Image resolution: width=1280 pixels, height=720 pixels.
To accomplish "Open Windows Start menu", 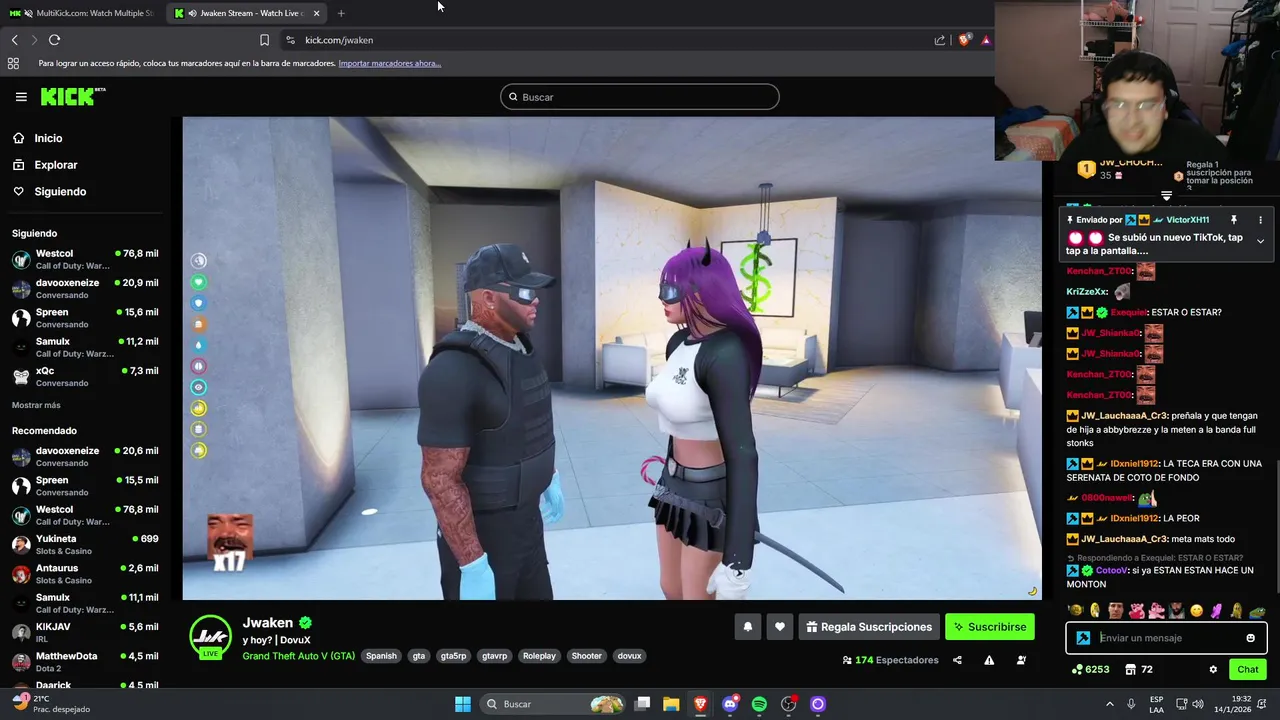I will click(x=463, y=704).
